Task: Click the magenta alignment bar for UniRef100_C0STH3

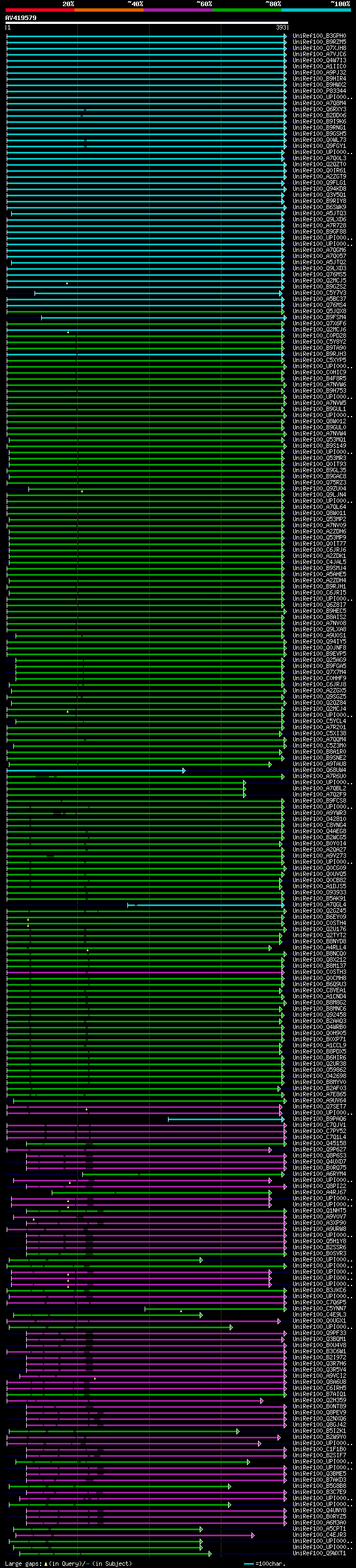Action: [x=145, y=973]
